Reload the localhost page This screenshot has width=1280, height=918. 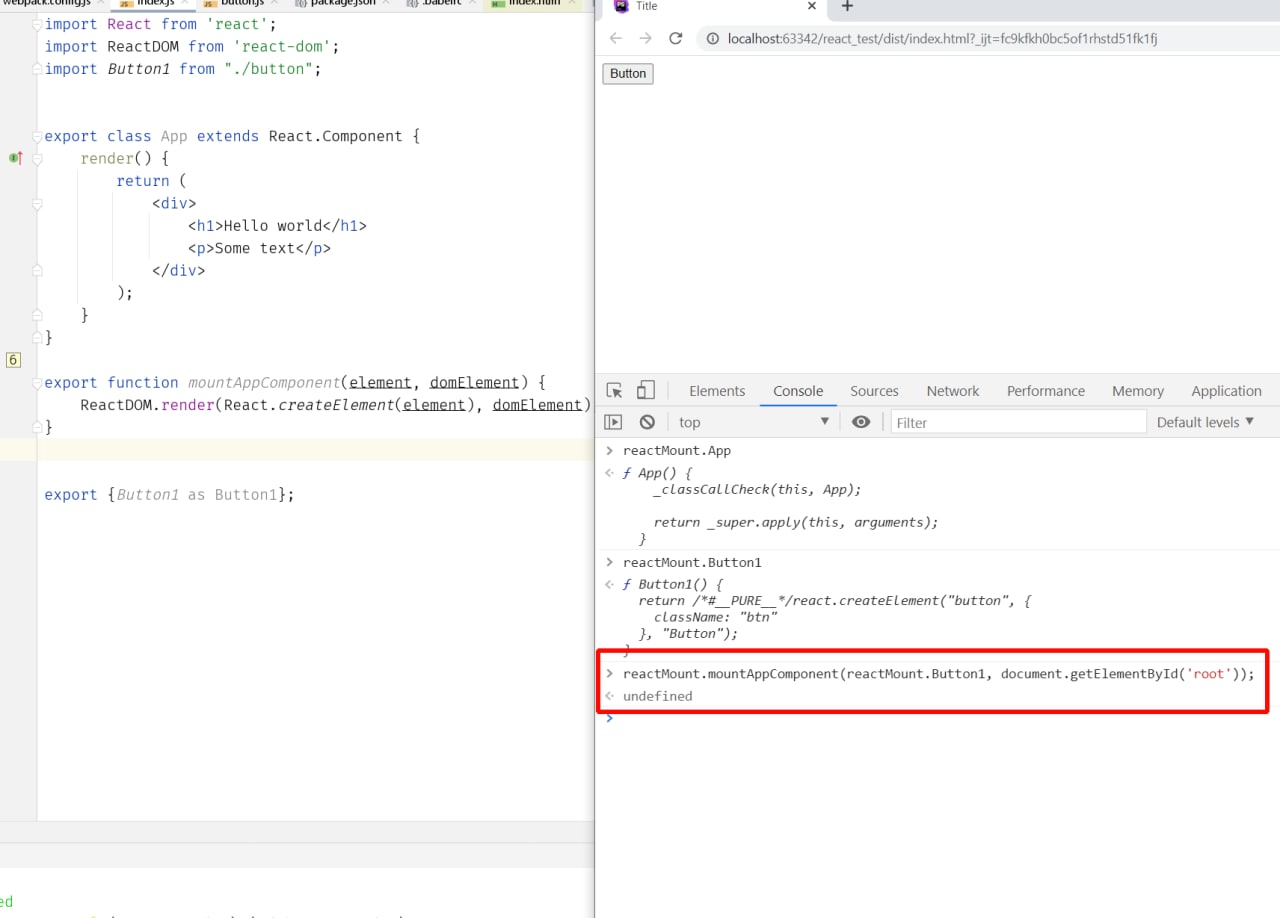pos(675,38)
